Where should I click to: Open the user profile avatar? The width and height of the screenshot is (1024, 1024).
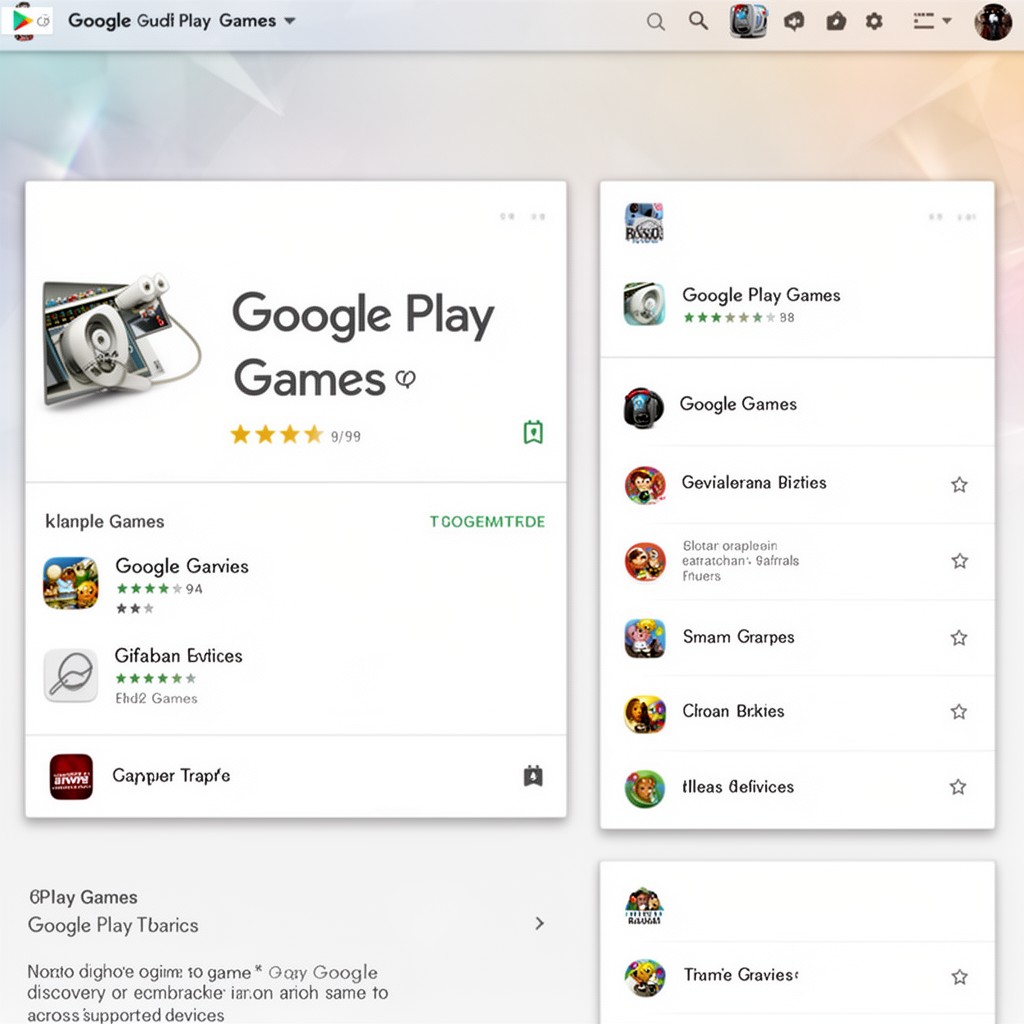click(x=993, y=22)
